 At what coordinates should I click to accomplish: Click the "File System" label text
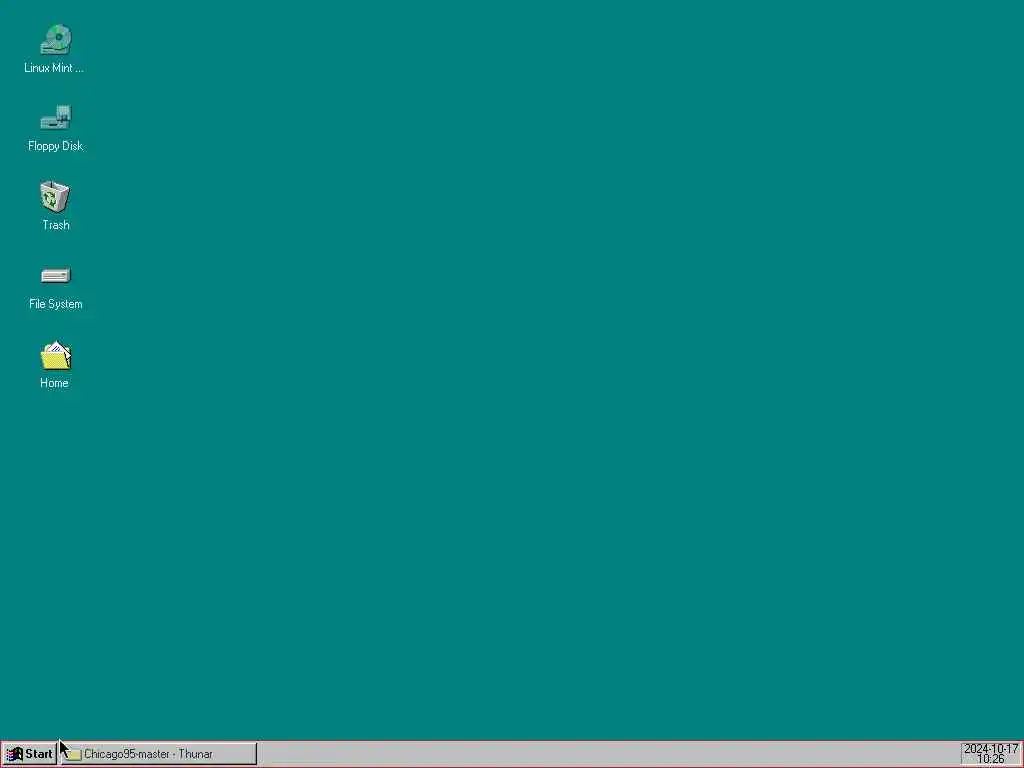click(56, 304)
